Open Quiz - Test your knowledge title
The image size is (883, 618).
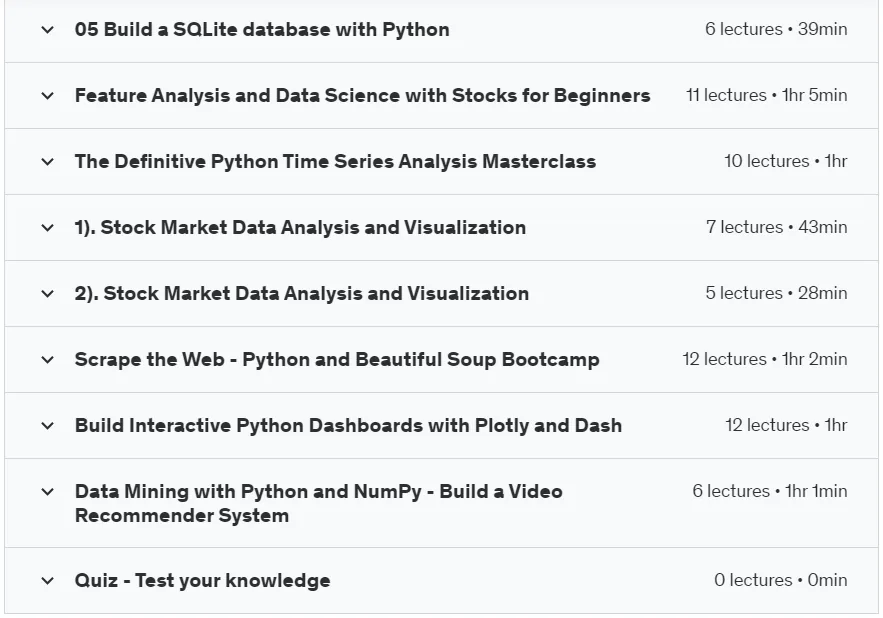pos(203,580)
